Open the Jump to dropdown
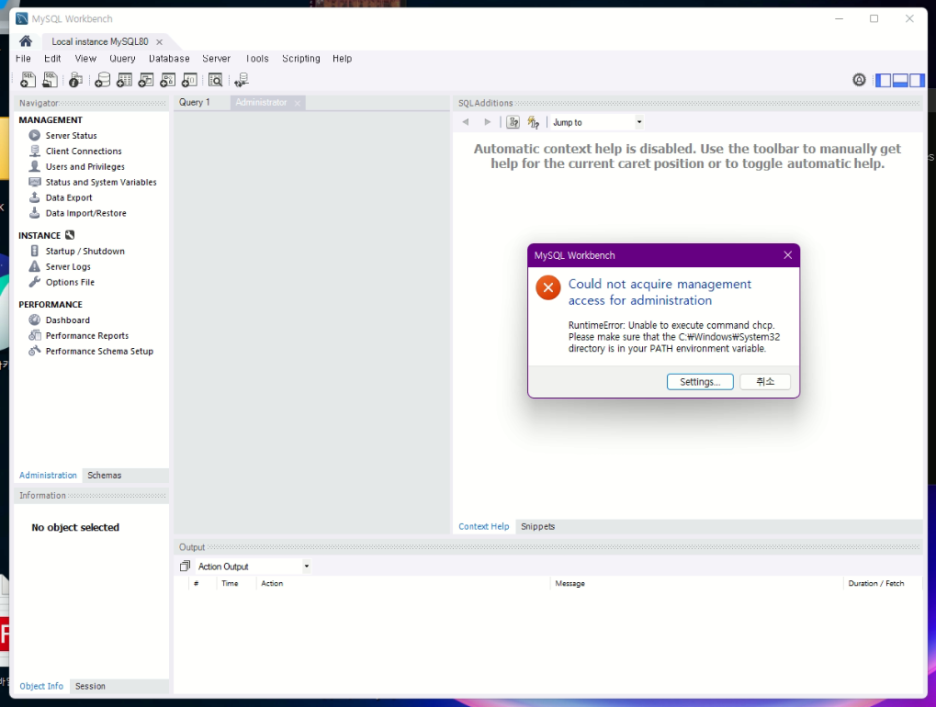The width and height of the screenshot is (936, 707). [x=597, y=122]
